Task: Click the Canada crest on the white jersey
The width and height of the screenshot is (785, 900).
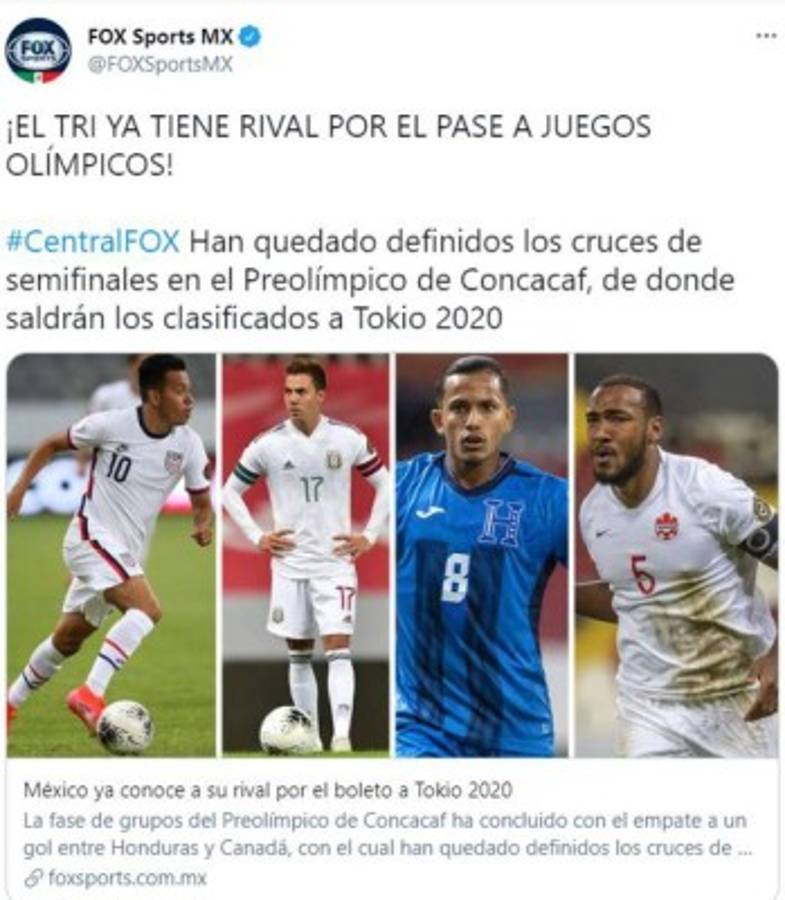Action: click(666, 527)
